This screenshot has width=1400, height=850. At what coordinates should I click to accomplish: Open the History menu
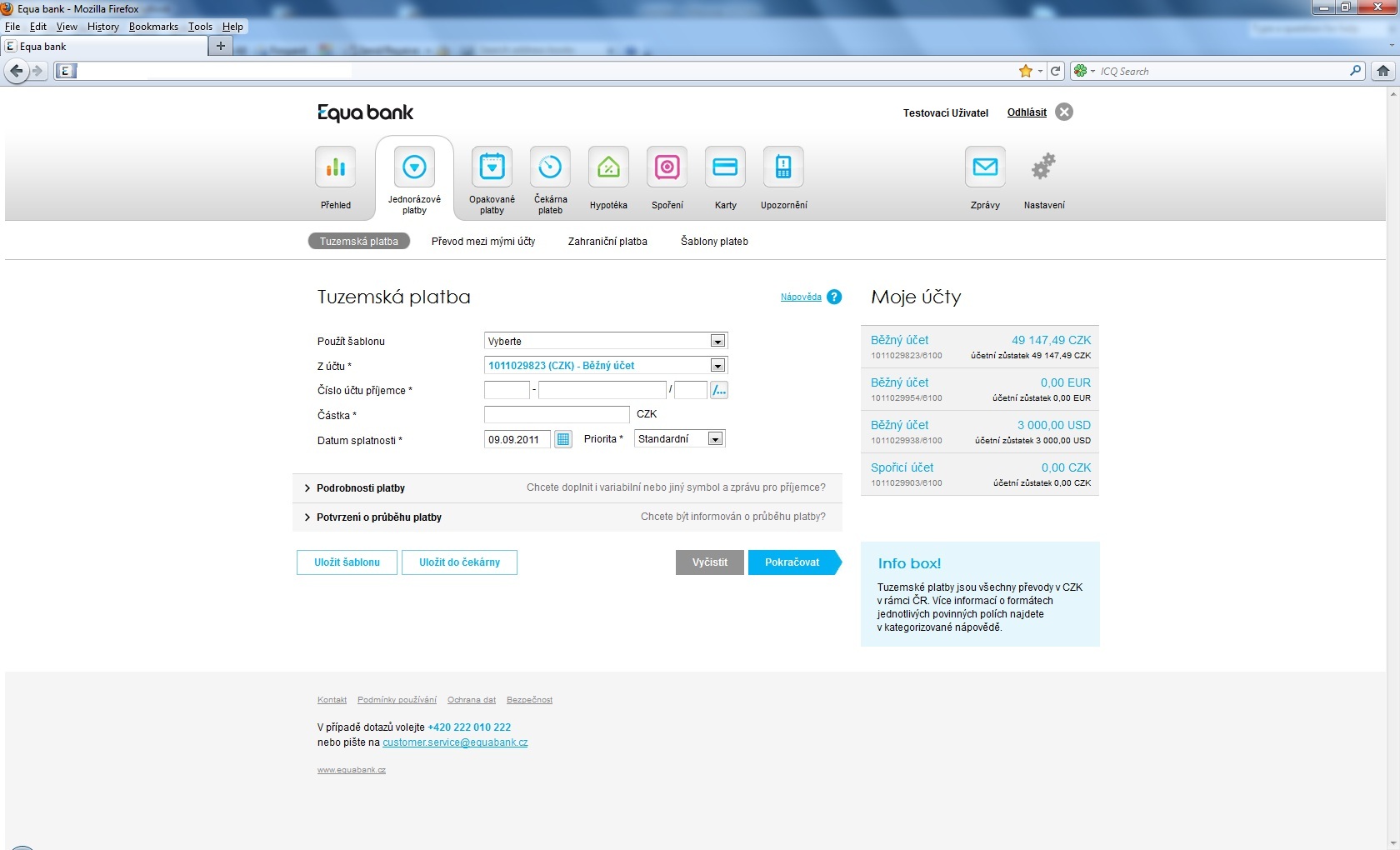(103, 27)
